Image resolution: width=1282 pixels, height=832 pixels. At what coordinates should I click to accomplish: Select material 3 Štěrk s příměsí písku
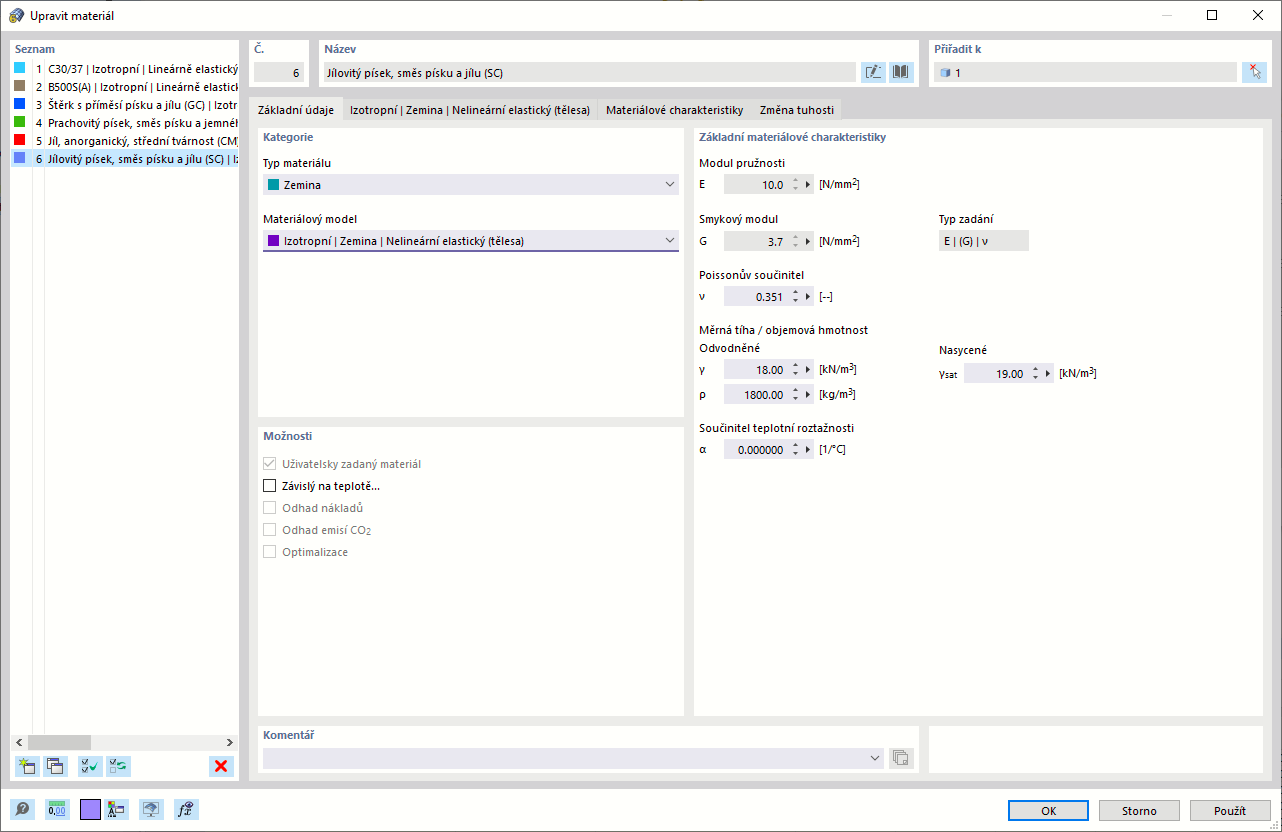point(125,105)
